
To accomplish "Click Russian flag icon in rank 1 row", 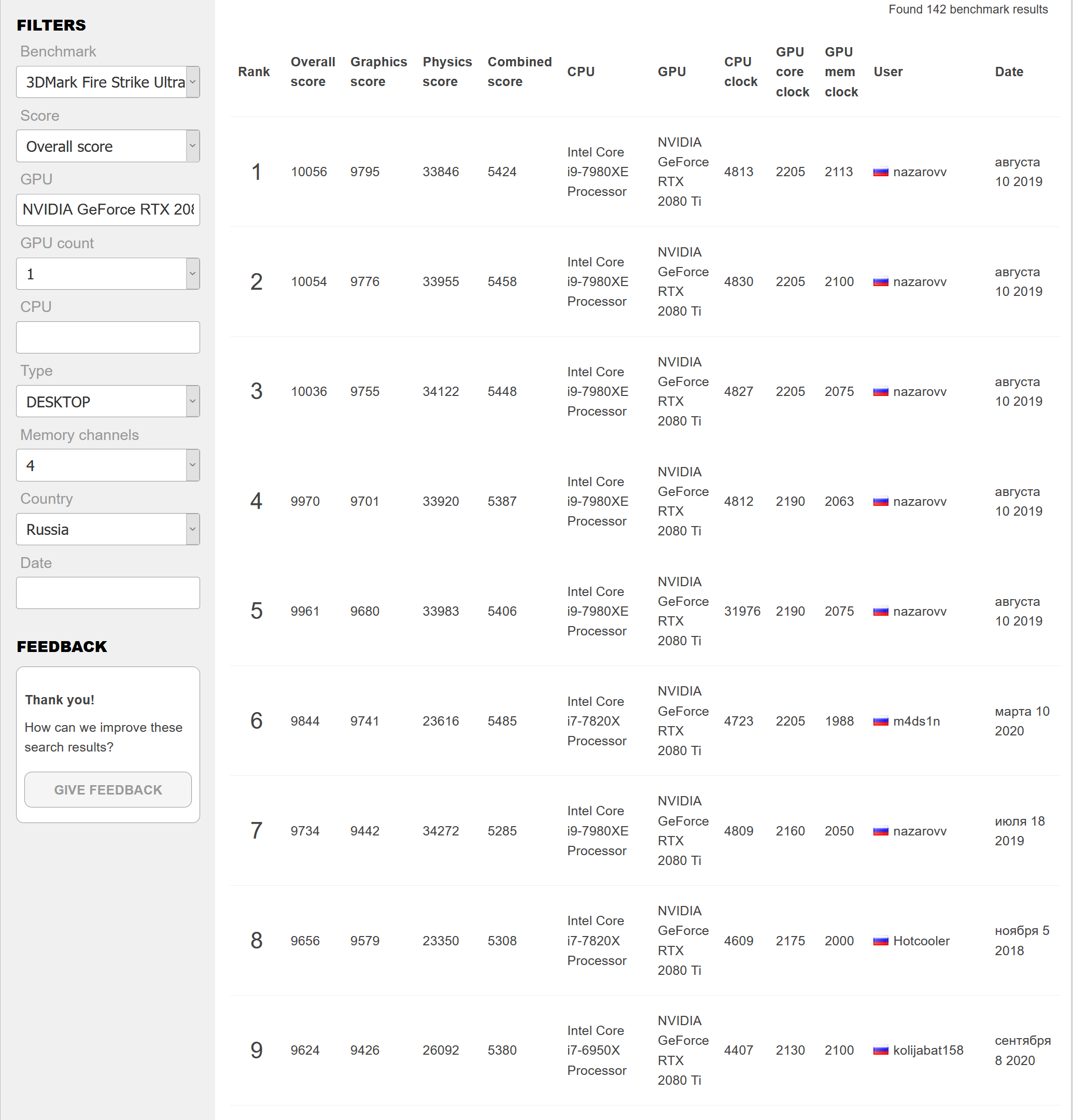I will tap(880, 172).
